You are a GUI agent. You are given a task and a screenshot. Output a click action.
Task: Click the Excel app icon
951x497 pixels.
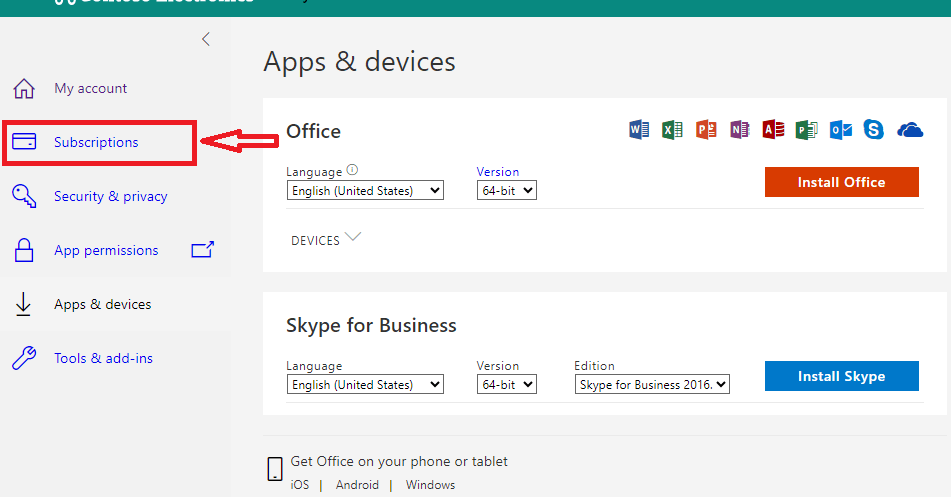coord(672,130)
